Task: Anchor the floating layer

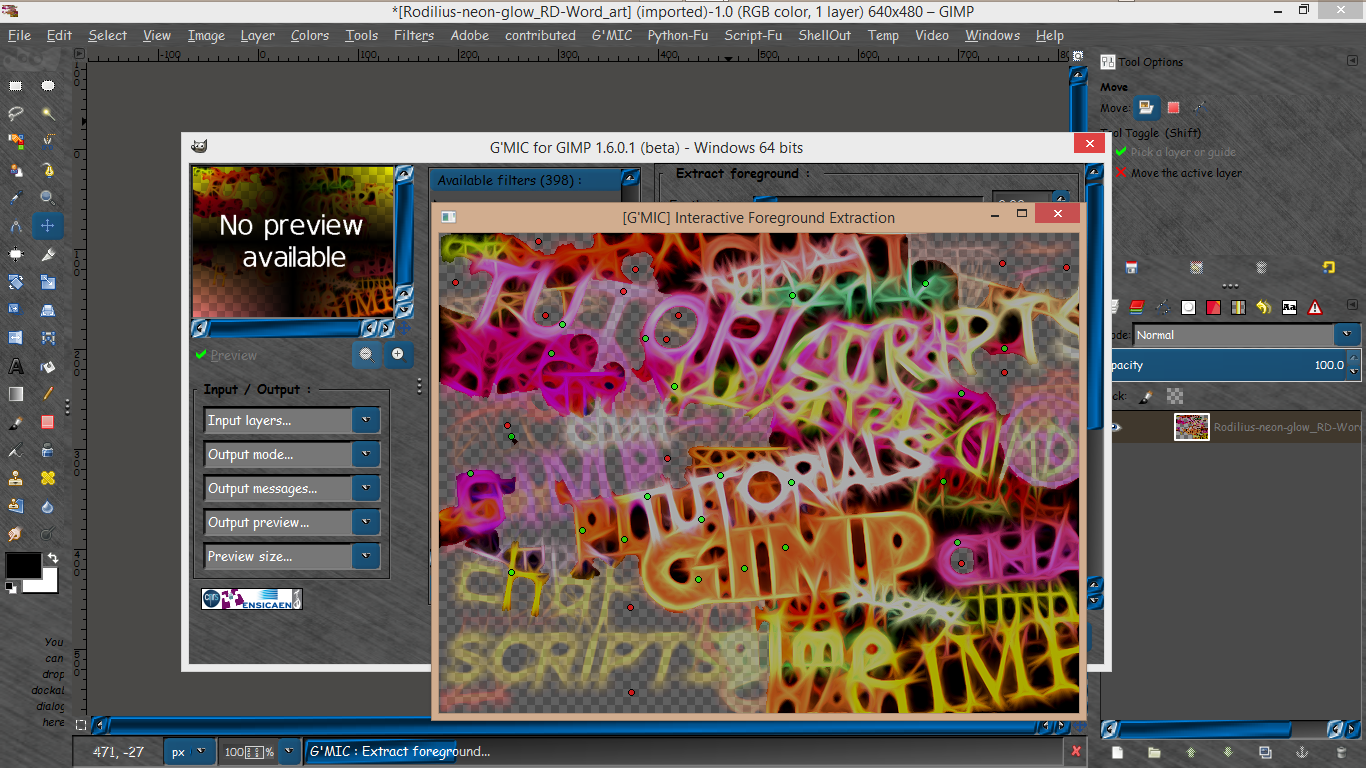Action: [1302, 752]
